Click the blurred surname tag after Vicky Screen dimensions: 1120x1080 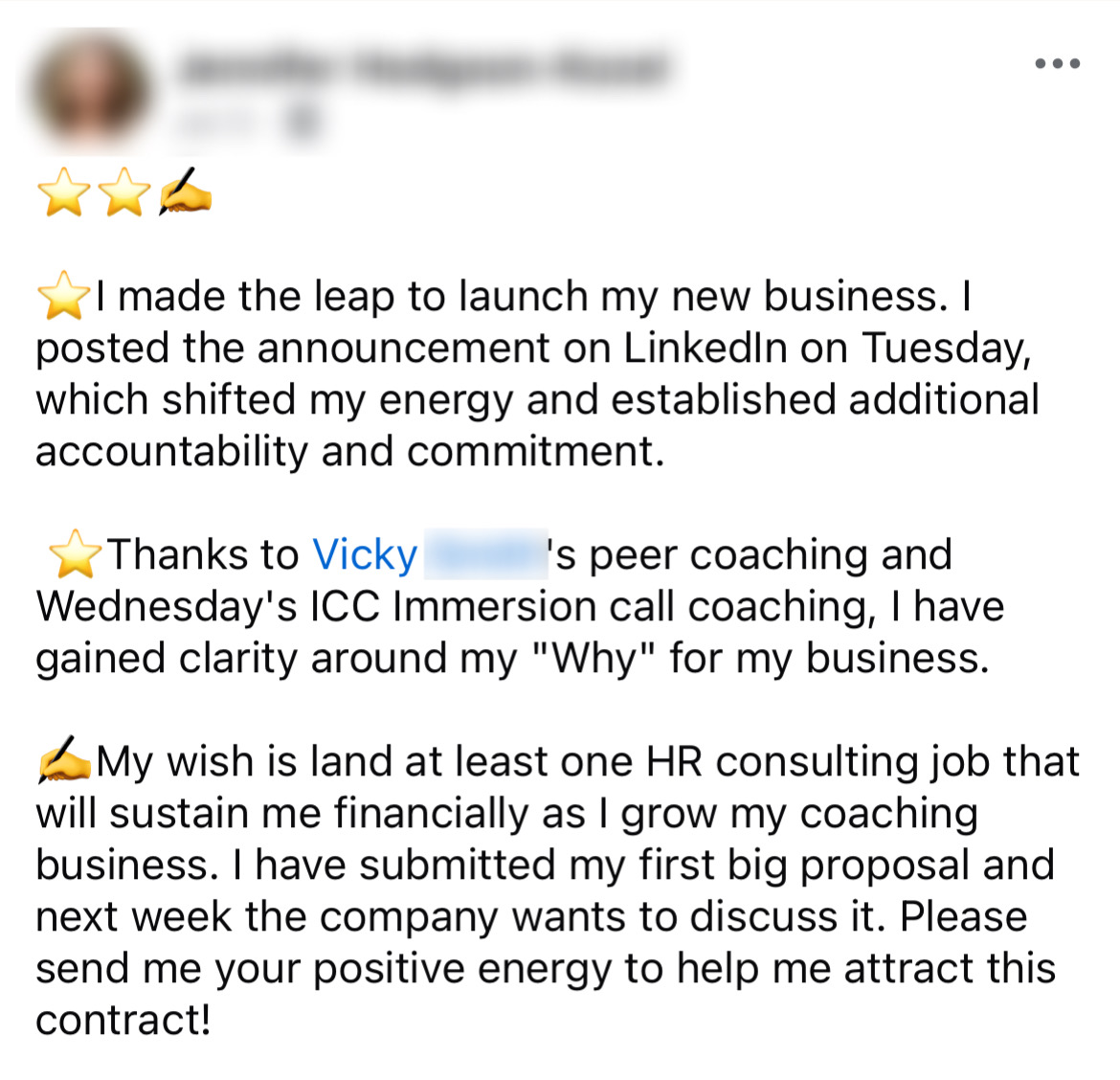tap(484, 555)
